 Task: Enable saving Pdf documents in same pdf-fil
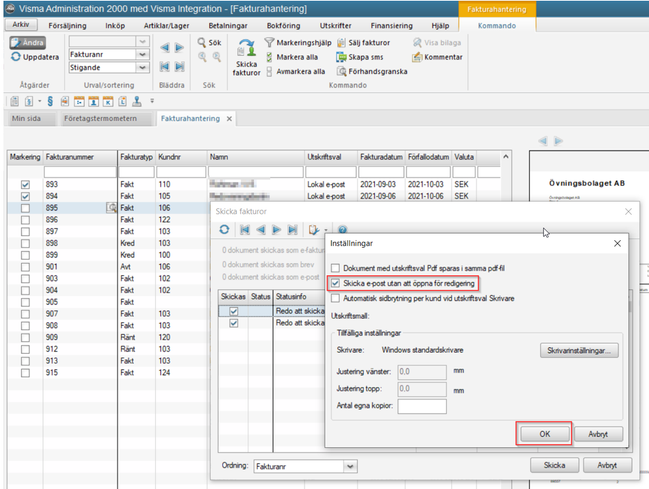(335, 268)
